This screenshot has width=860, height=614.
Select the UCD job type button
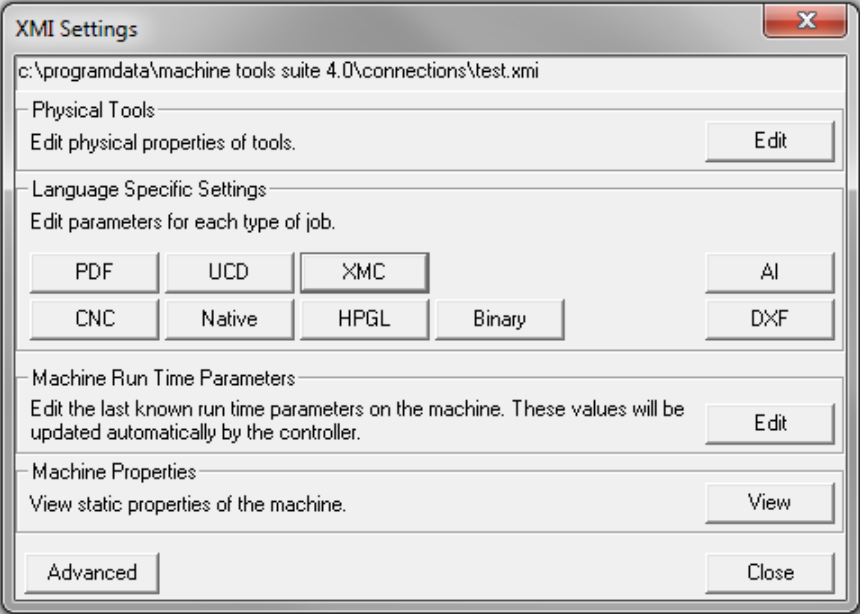229,271
